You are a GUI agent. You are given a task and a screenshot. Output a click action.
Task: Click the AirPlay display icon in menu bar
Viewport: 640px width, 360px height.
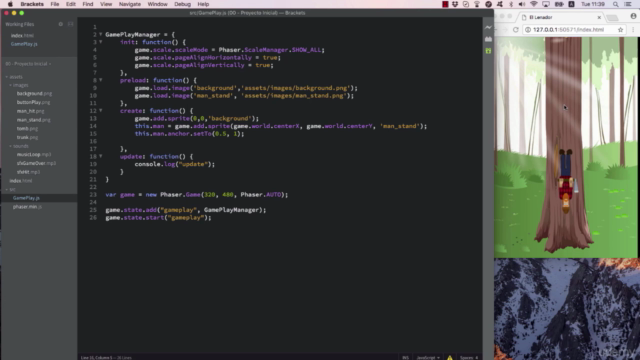(x=546, y=4)
